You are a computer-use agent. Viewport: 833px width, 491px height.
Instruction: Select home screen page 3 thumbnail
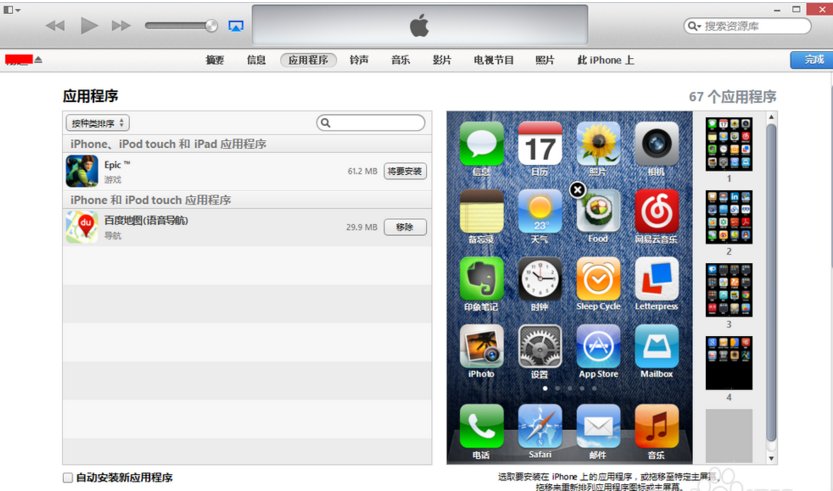point(729,290)
